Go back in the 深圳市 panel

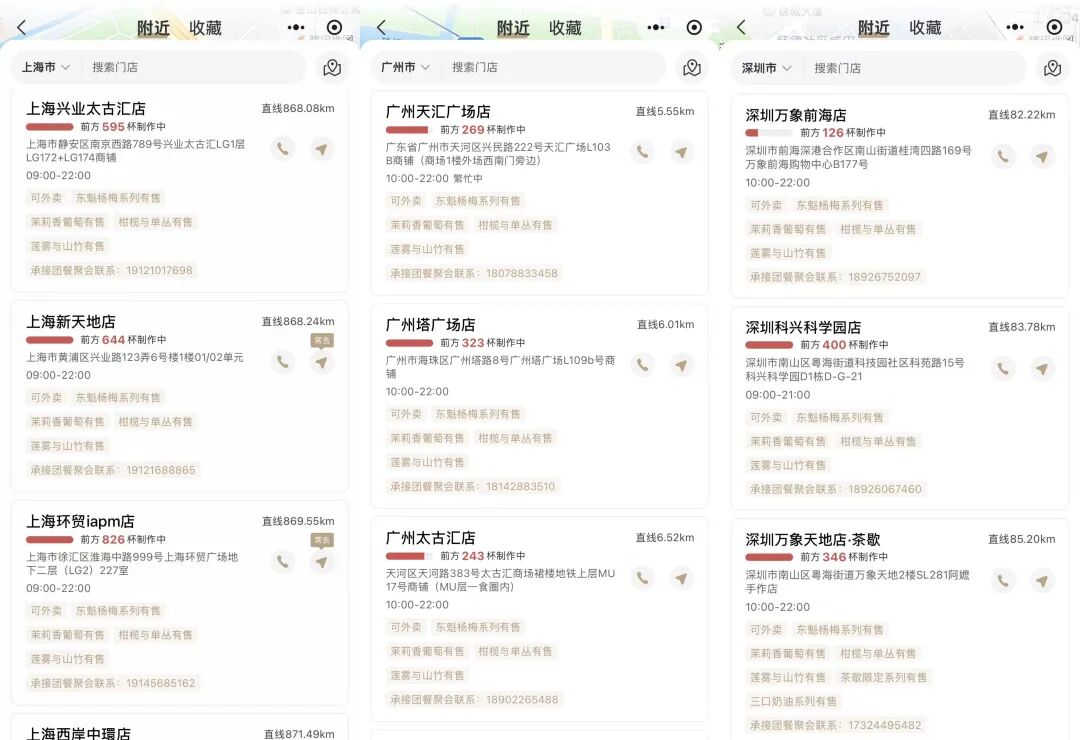pos(741,27)
